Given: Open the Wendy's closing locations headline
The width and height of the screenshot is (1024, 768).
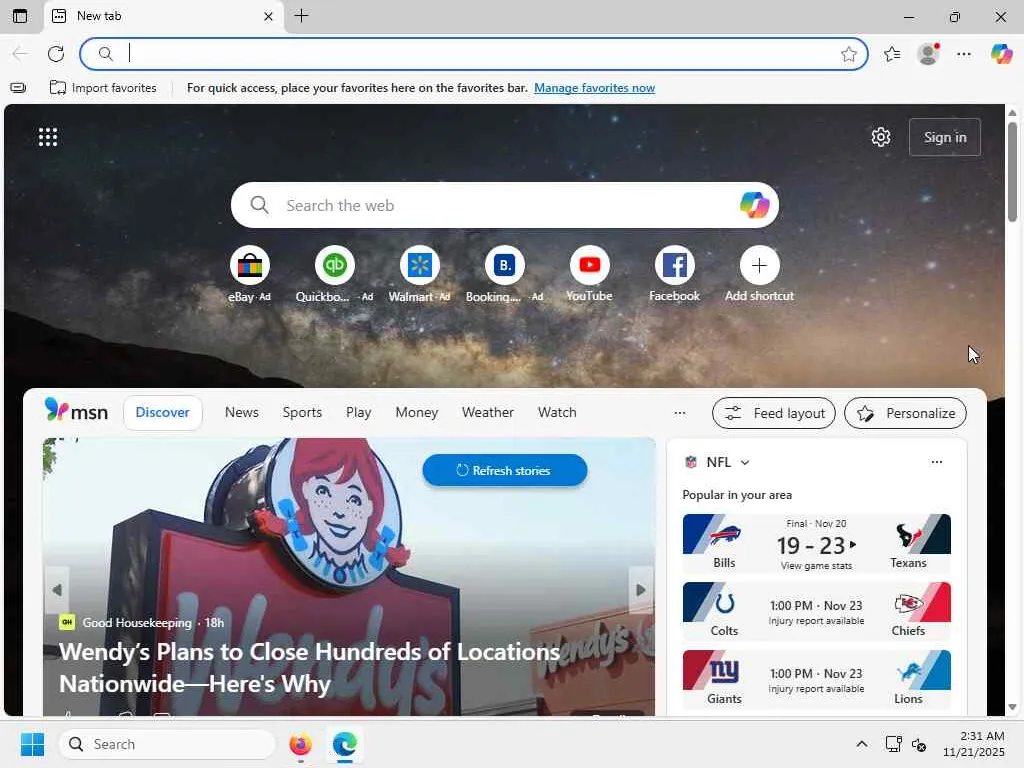Looking at the screenshot, I should click(x=310, y=667).
